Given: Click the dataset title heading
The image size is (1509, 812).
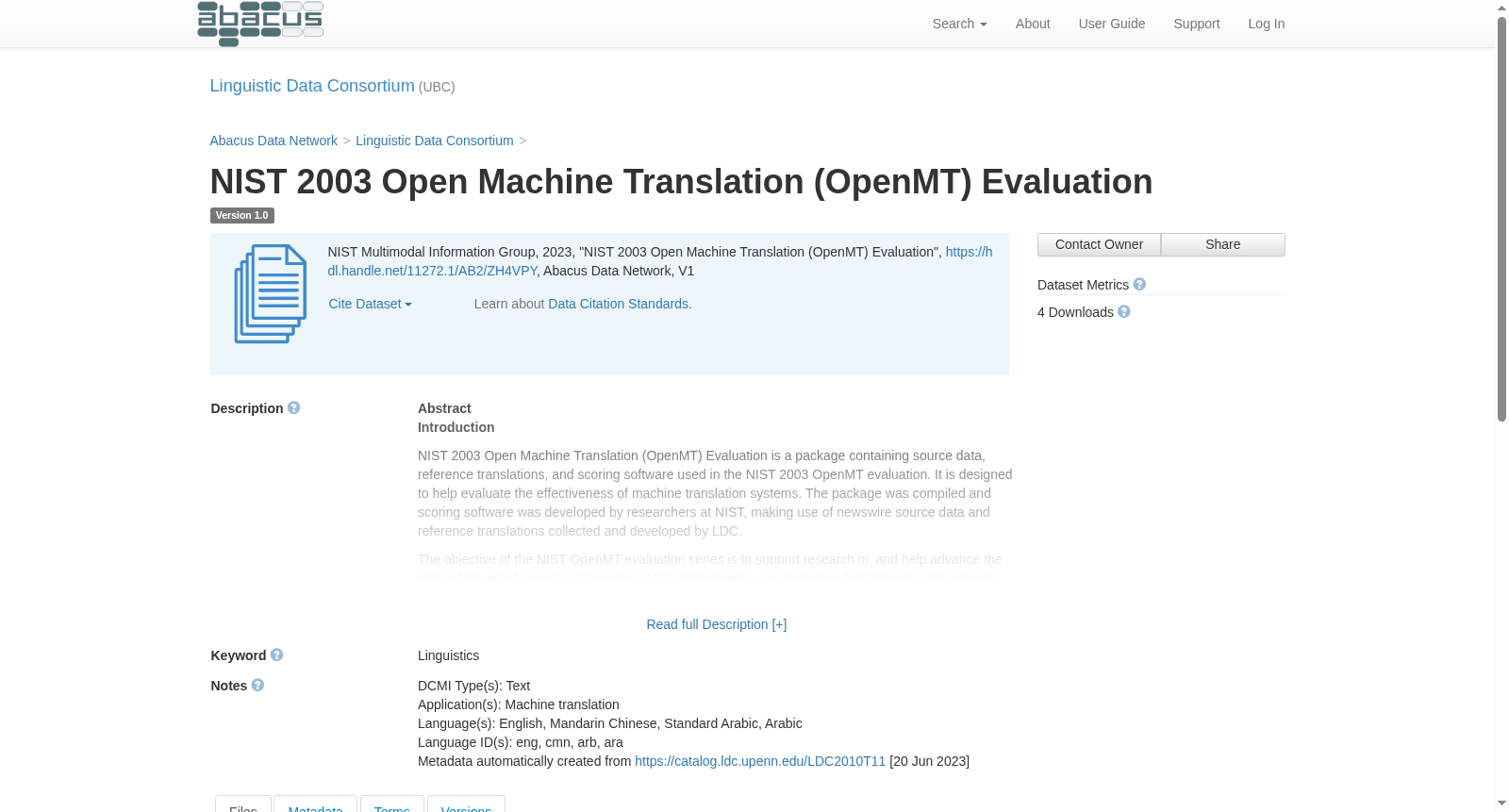Looking at the screenshot, I should [x=681, y=181].
